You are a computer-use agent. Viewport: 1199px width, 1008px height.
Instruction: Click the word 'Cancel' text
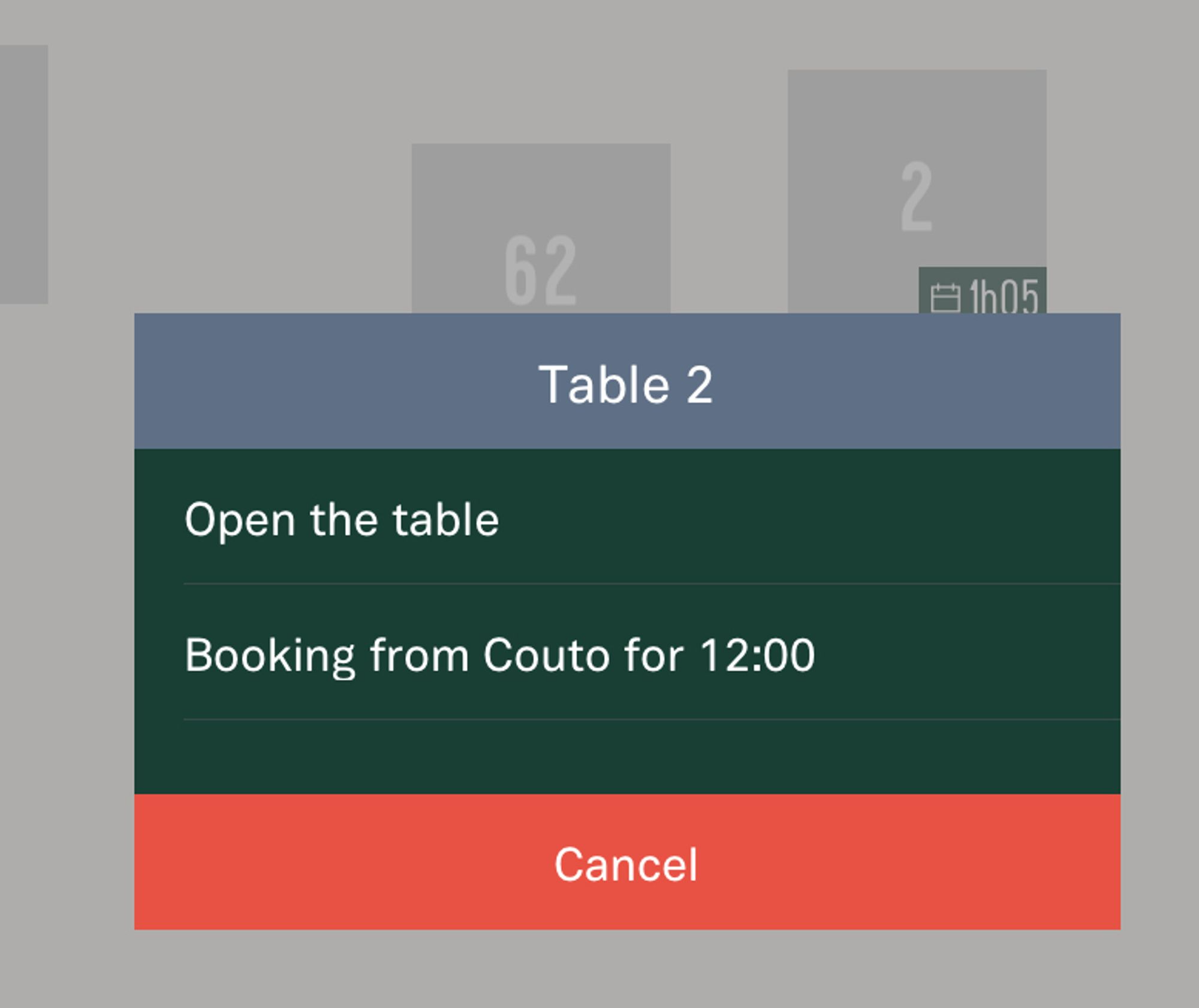tap(626, 864)
